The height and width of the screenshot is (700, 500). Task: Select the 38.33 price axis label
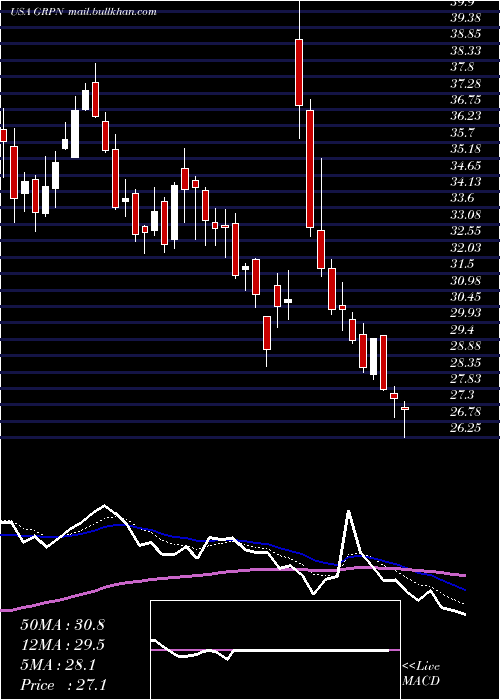466,51
